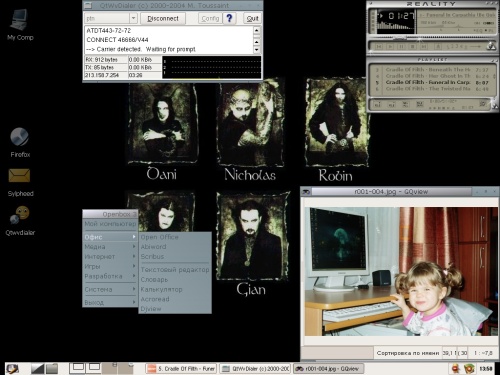Click the list button at the playlist bottom right
Image resolution: width=500 pixels, height=375 pixels.
(x=483, y=104)
